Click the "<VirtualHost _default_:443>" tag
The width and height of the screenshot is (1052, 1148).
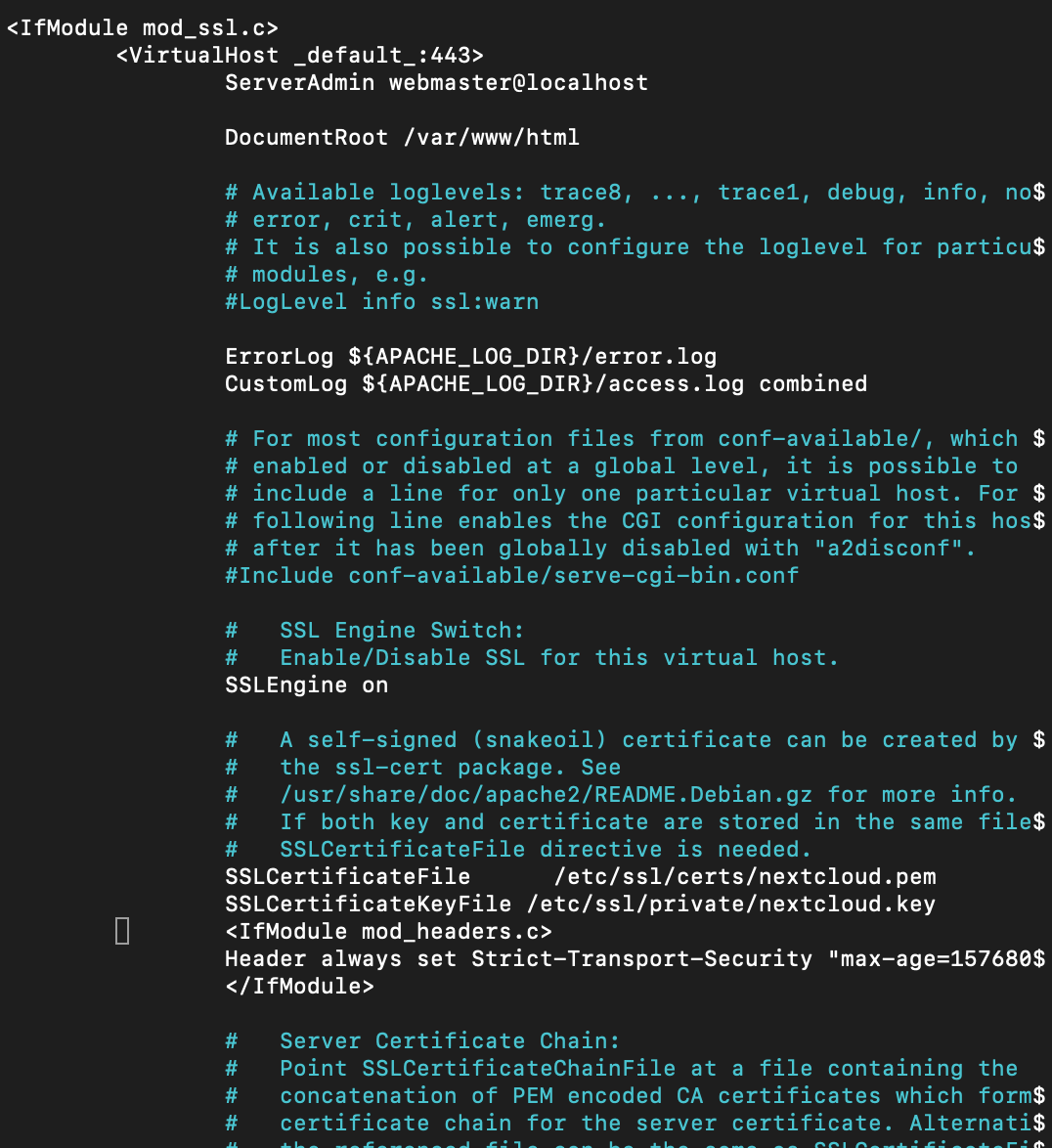299,55
